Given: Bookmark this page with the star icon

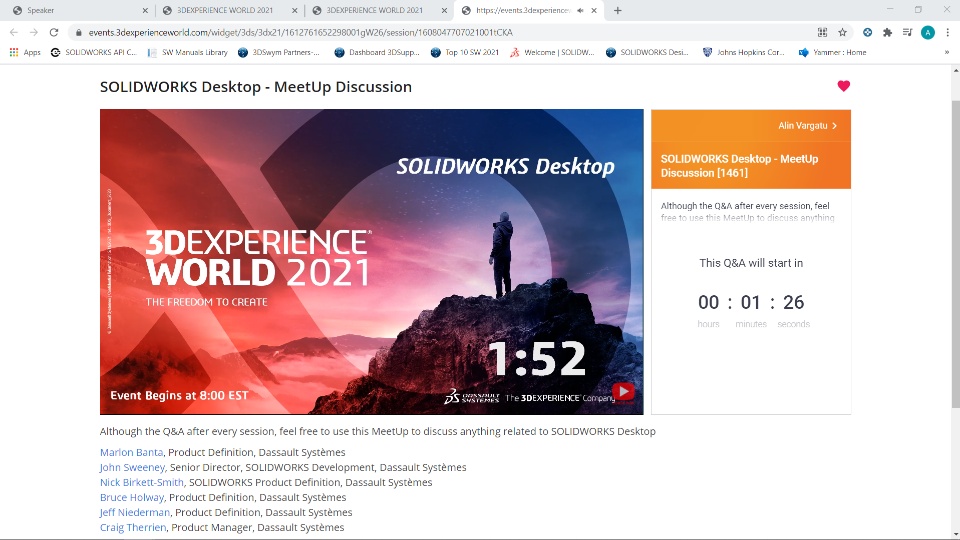Looking at the screenshot, I should (x=842, y=32).
